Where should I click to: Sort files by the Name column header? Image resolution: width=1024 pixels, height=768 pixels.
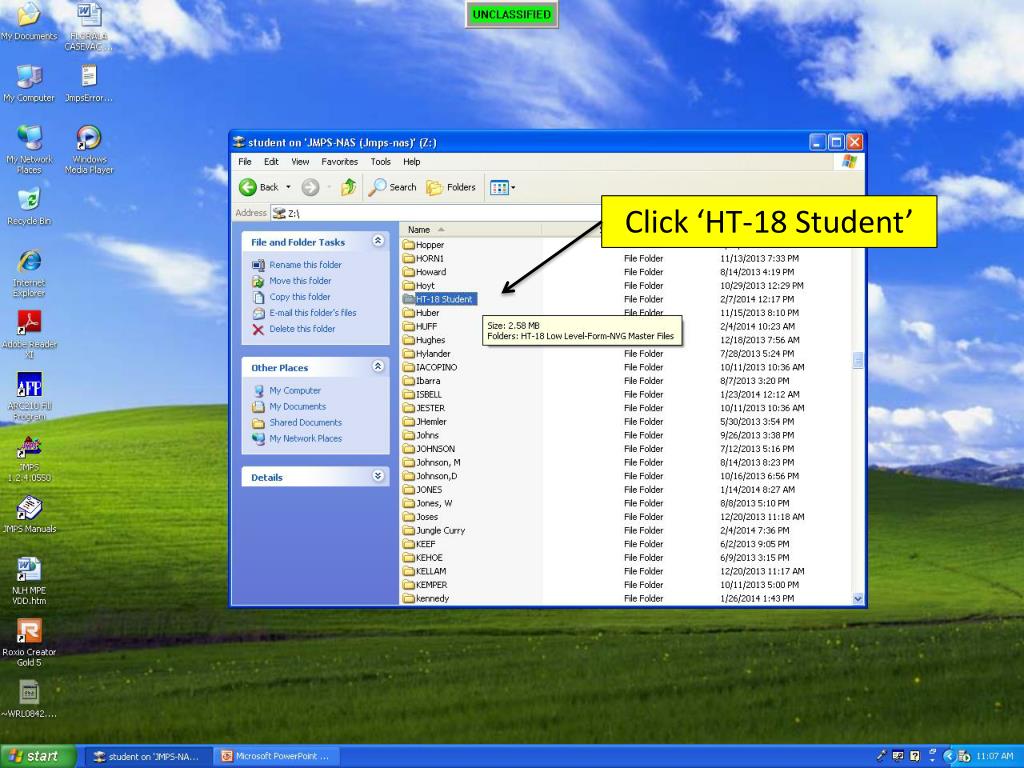point(470,229)
